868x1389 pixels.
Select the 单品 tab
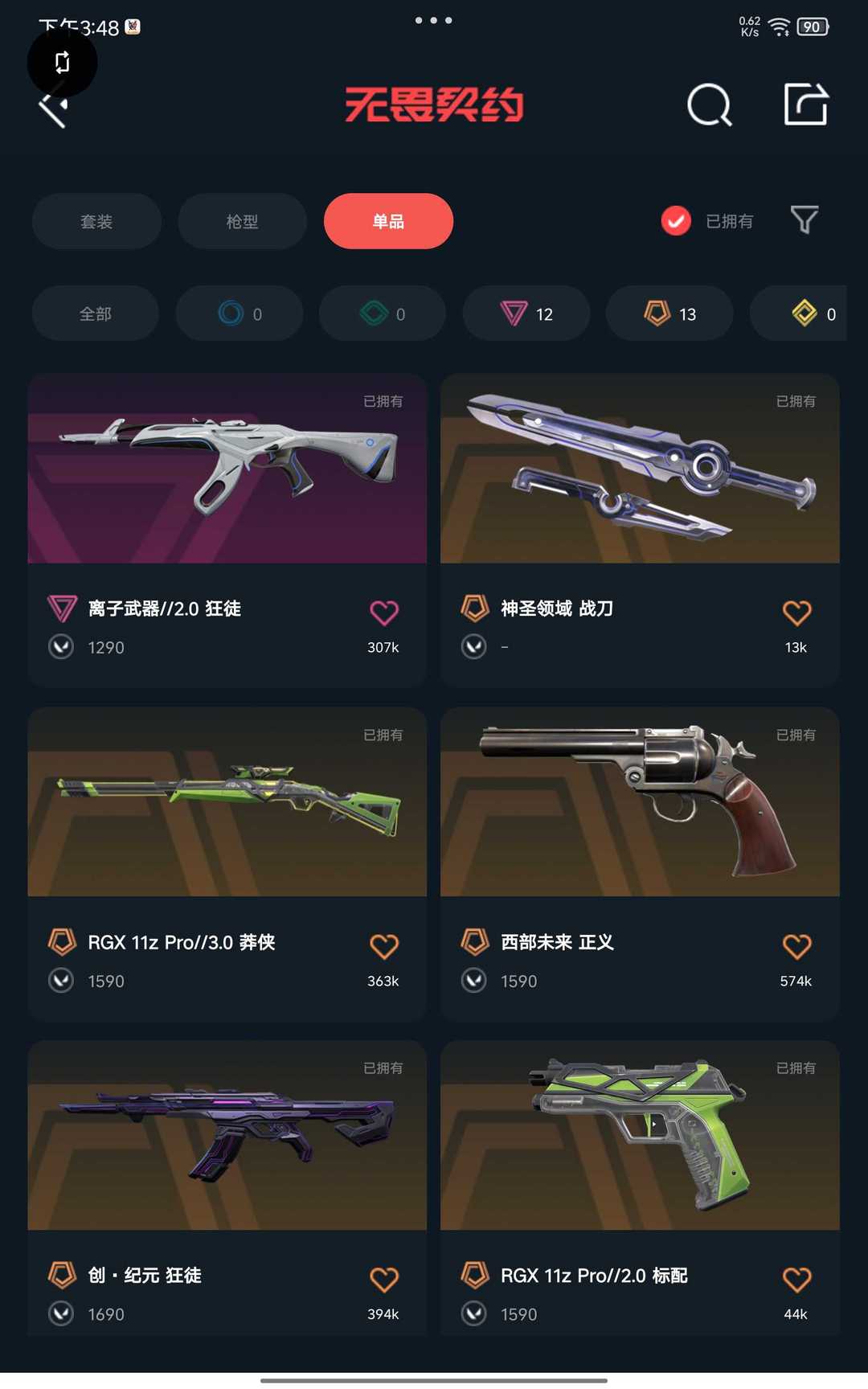[388, 221]
